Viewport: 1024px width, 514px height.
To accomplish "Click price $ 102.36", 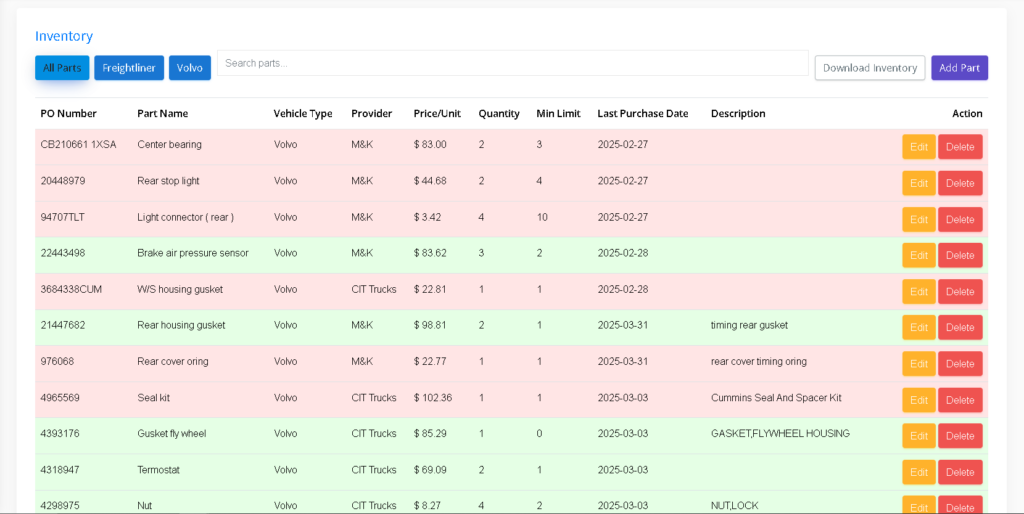I will [x=433, y=398].
